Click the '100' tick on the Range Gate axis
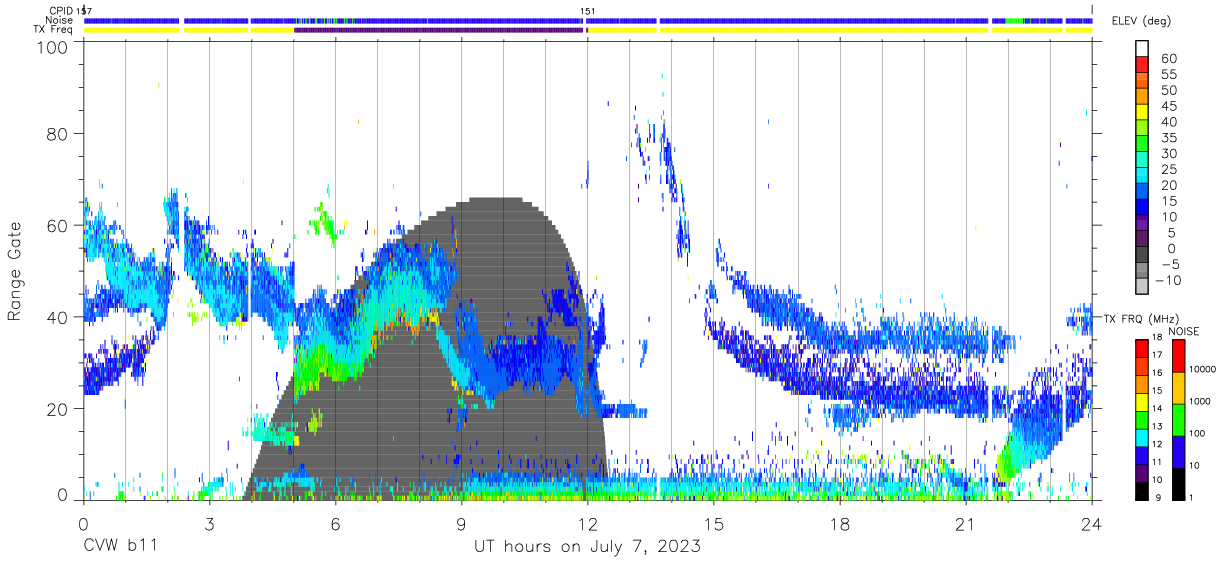1228x567 pixels. point(54,46)
